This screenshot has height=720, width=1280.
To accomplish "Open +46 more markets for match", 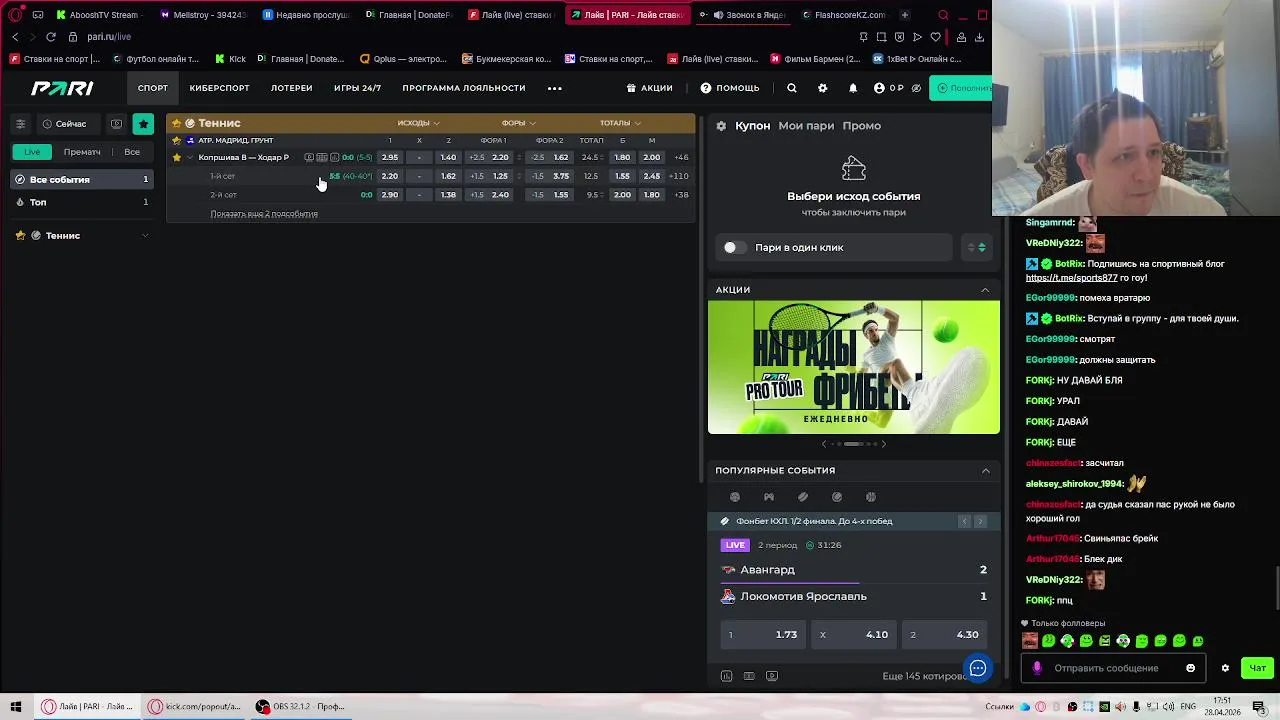I will point(681,157).
